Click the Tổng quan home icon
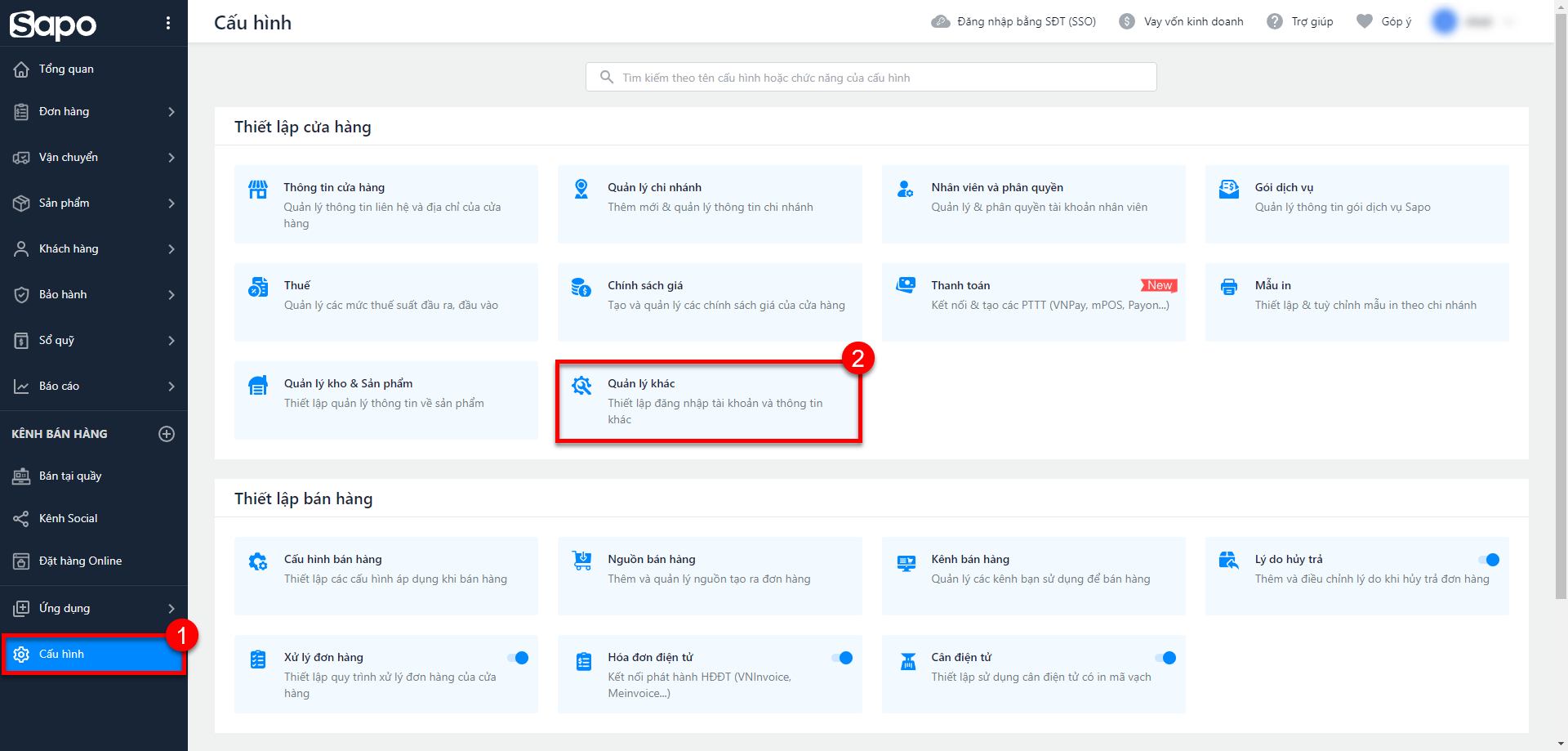The image size is (1568, 751). click(x=21, y=69)
